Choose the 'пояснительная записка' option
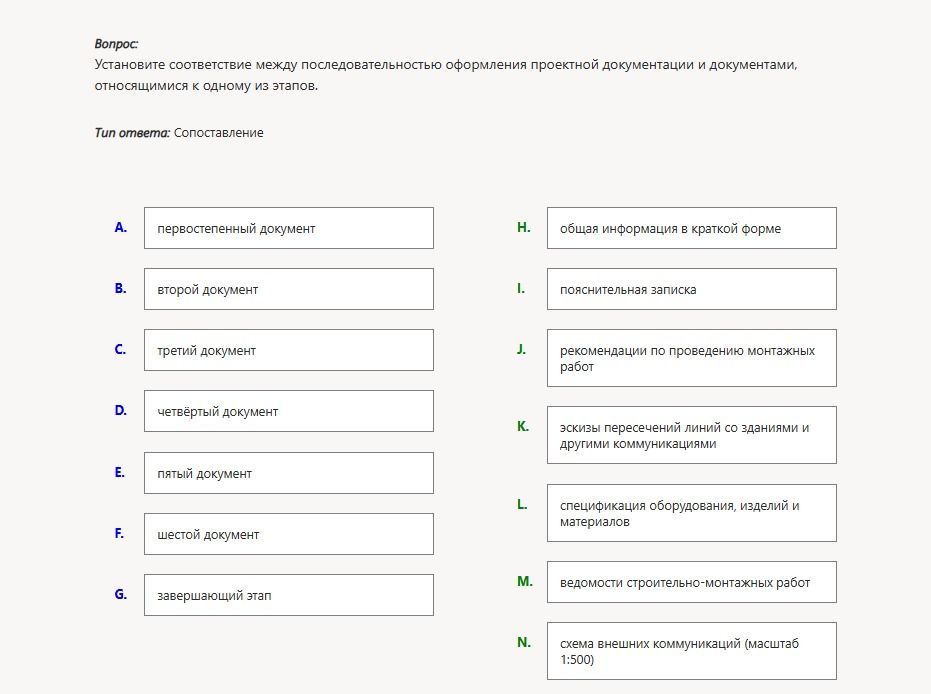Image resolution: width=931 pixels, height=694 pixels. (692, 289)
